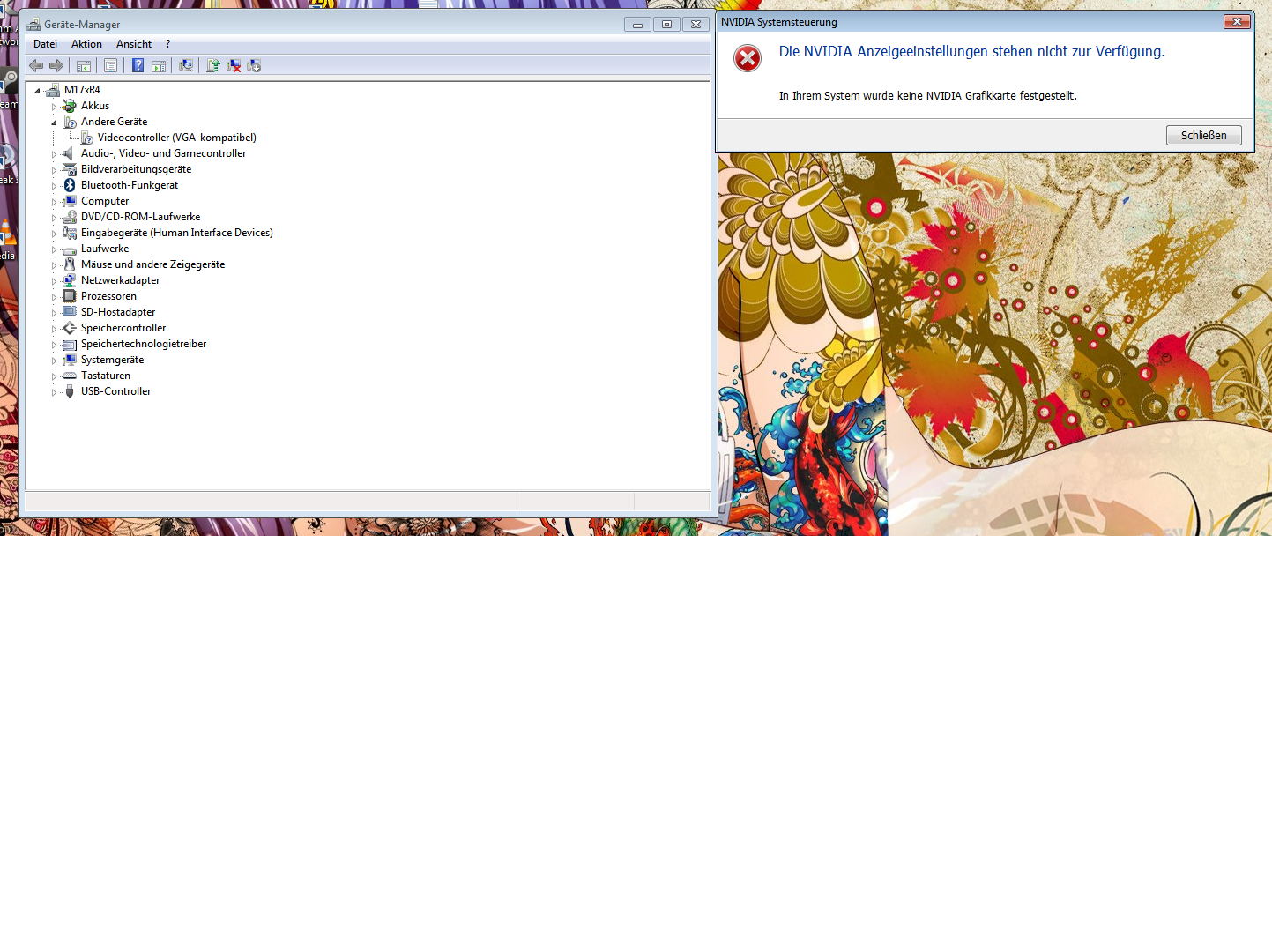
Task: Click the DVD/CD-ROM-Laufwerke disc icon
Action: (70, 217)
